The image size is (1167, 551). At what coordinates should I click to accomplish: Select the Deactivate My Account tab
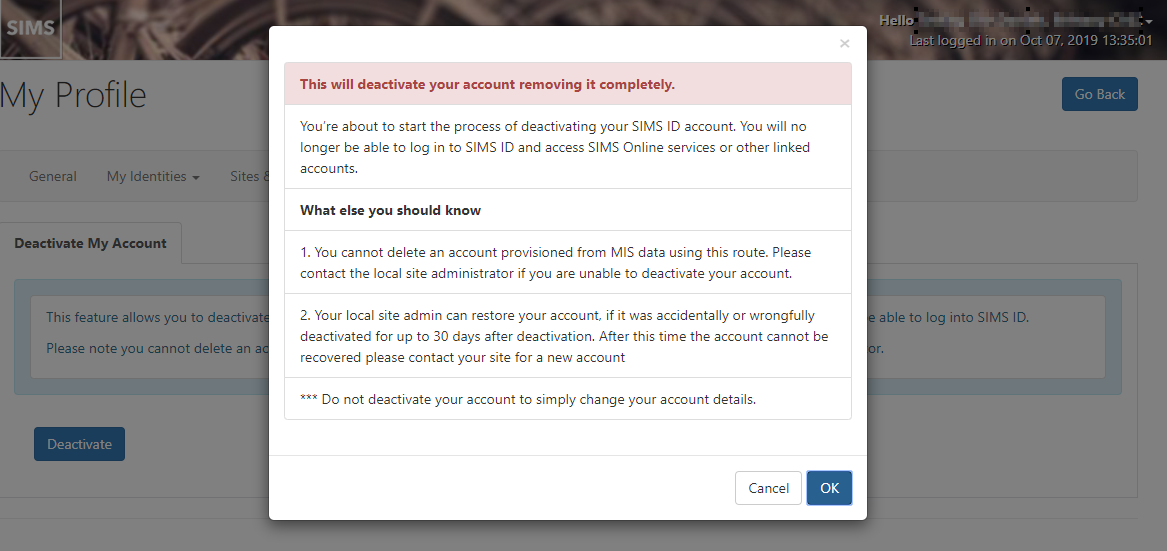click(x=90, y=243)
